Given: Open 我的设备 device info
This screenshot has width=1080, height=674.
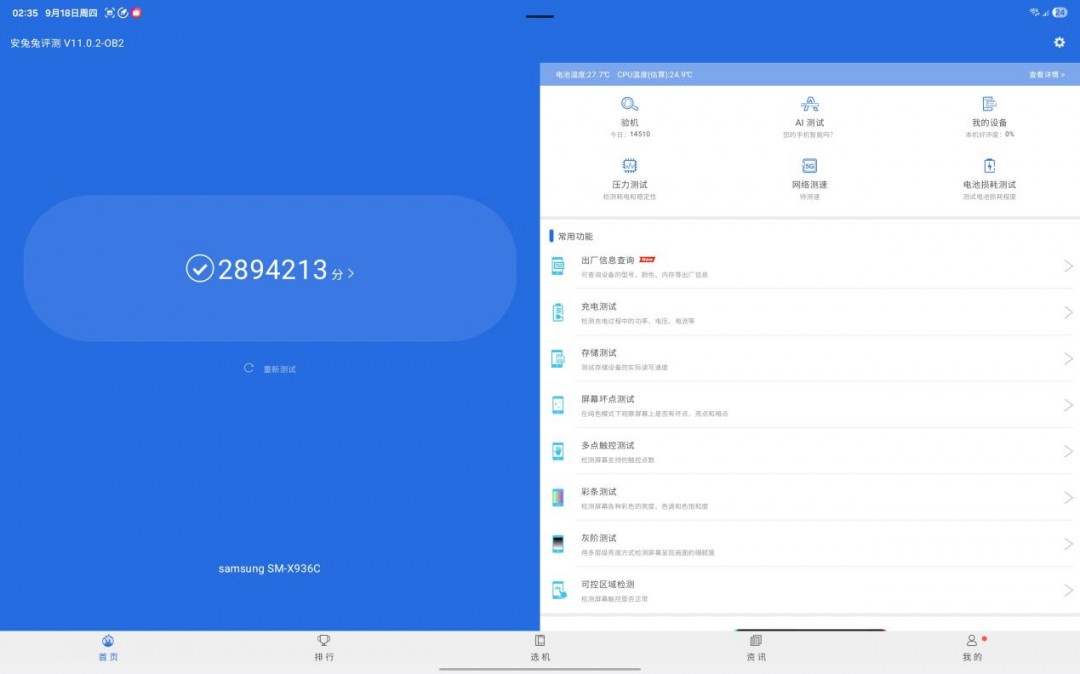Looking at the screenshot, I should point(989,104).
